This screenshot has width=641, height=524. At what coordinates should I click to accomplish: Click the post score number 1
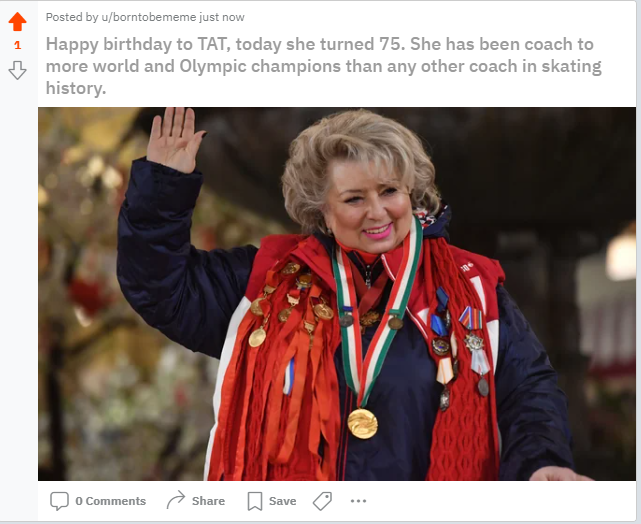[18, 45]
